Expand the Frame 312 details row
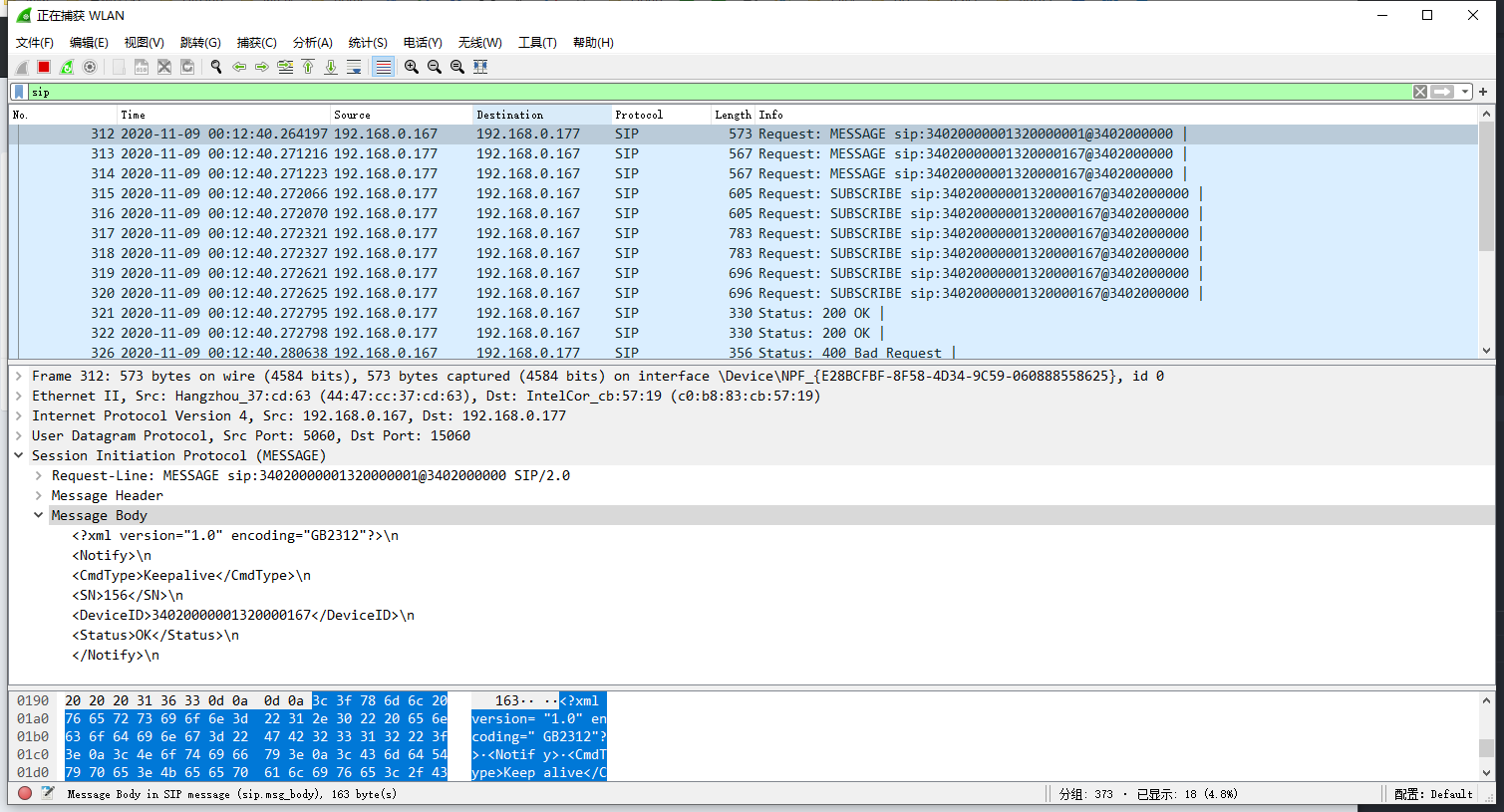1504x812 pixels. point(18,376)
